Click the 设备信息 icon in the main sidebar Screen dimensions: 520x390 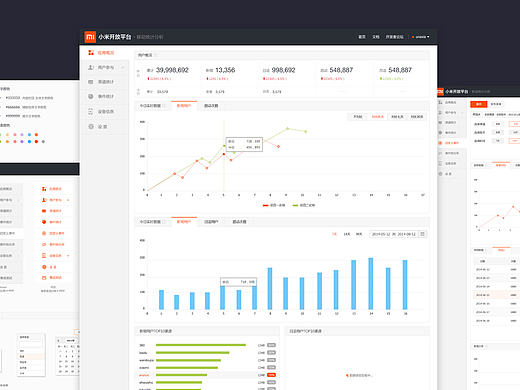pos(91,111)
